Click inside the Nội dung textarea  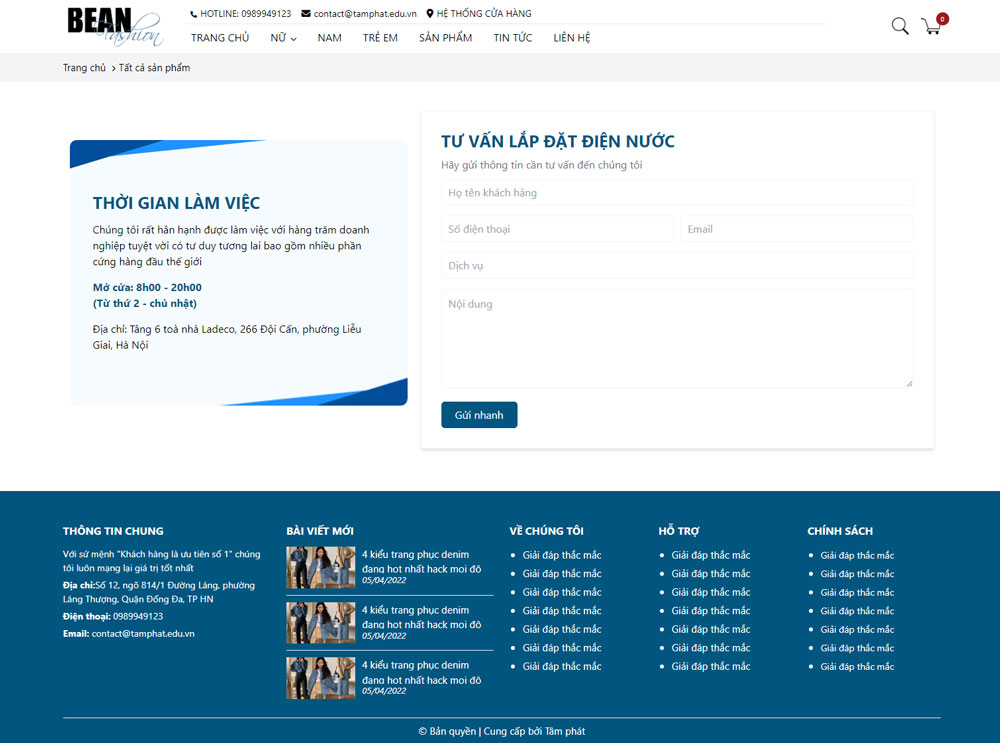coord(677,338)
